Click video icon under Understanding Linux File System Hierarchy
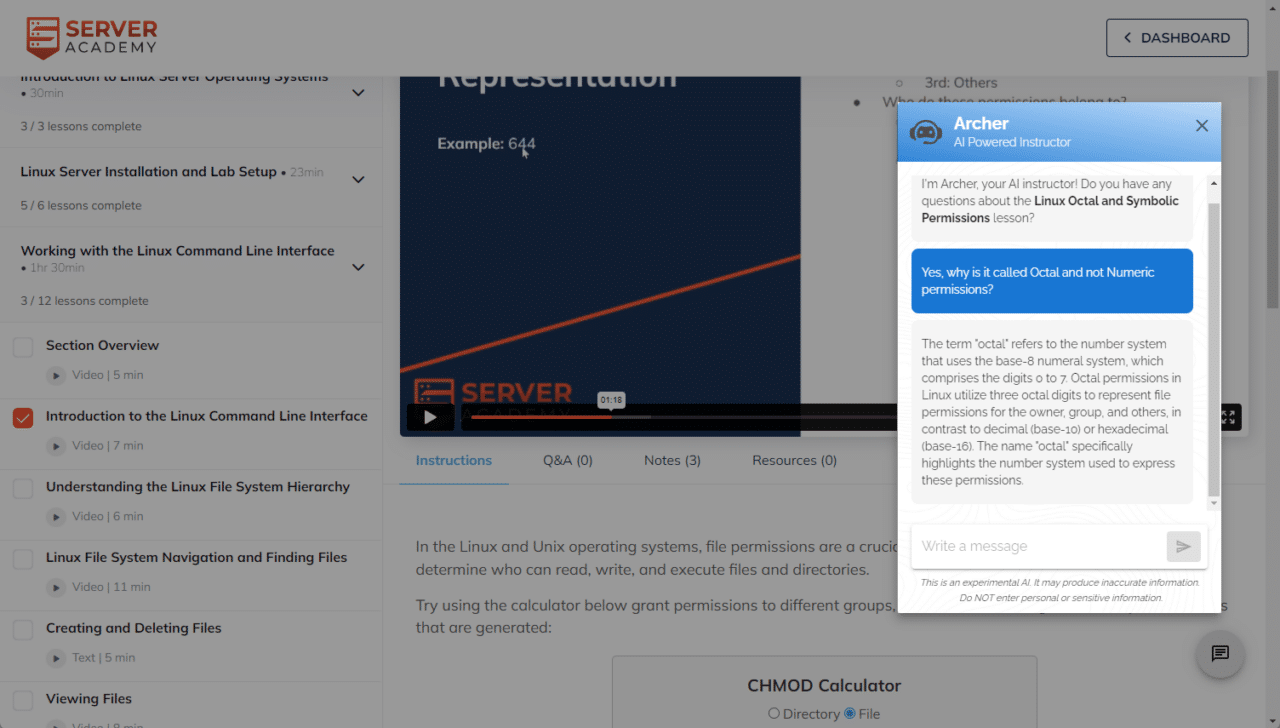Screen dimensions: 1280x728 (56, 516)
